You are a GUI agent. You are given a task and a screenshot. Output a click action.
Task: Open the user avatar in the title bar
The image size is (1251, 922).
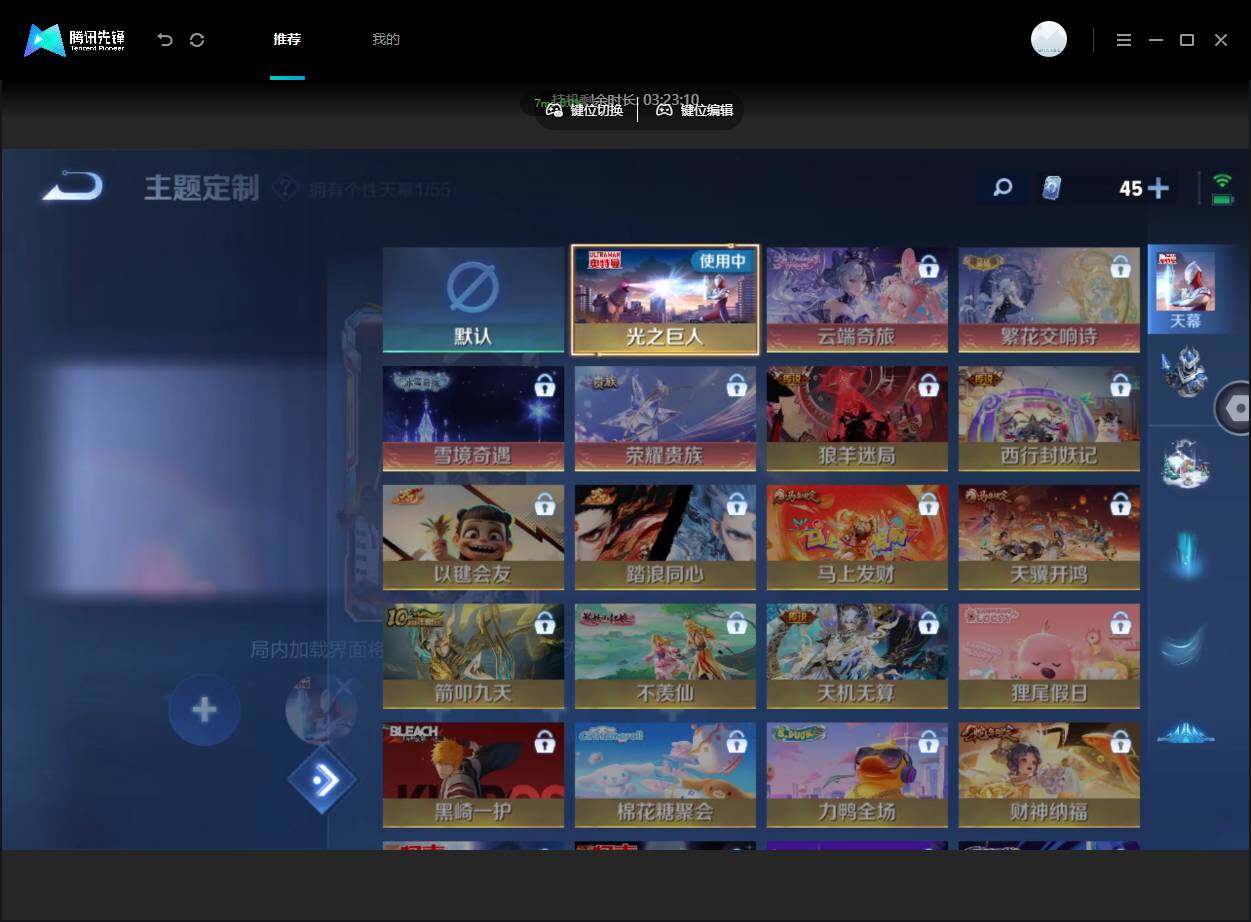(x=1049, y=39)
